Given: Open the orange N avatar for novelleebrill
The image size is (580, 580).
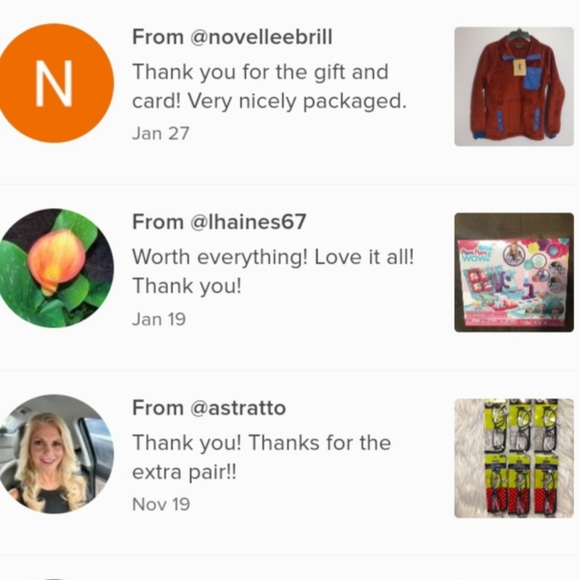Looking at the screenshot, I should coord(55,83).
